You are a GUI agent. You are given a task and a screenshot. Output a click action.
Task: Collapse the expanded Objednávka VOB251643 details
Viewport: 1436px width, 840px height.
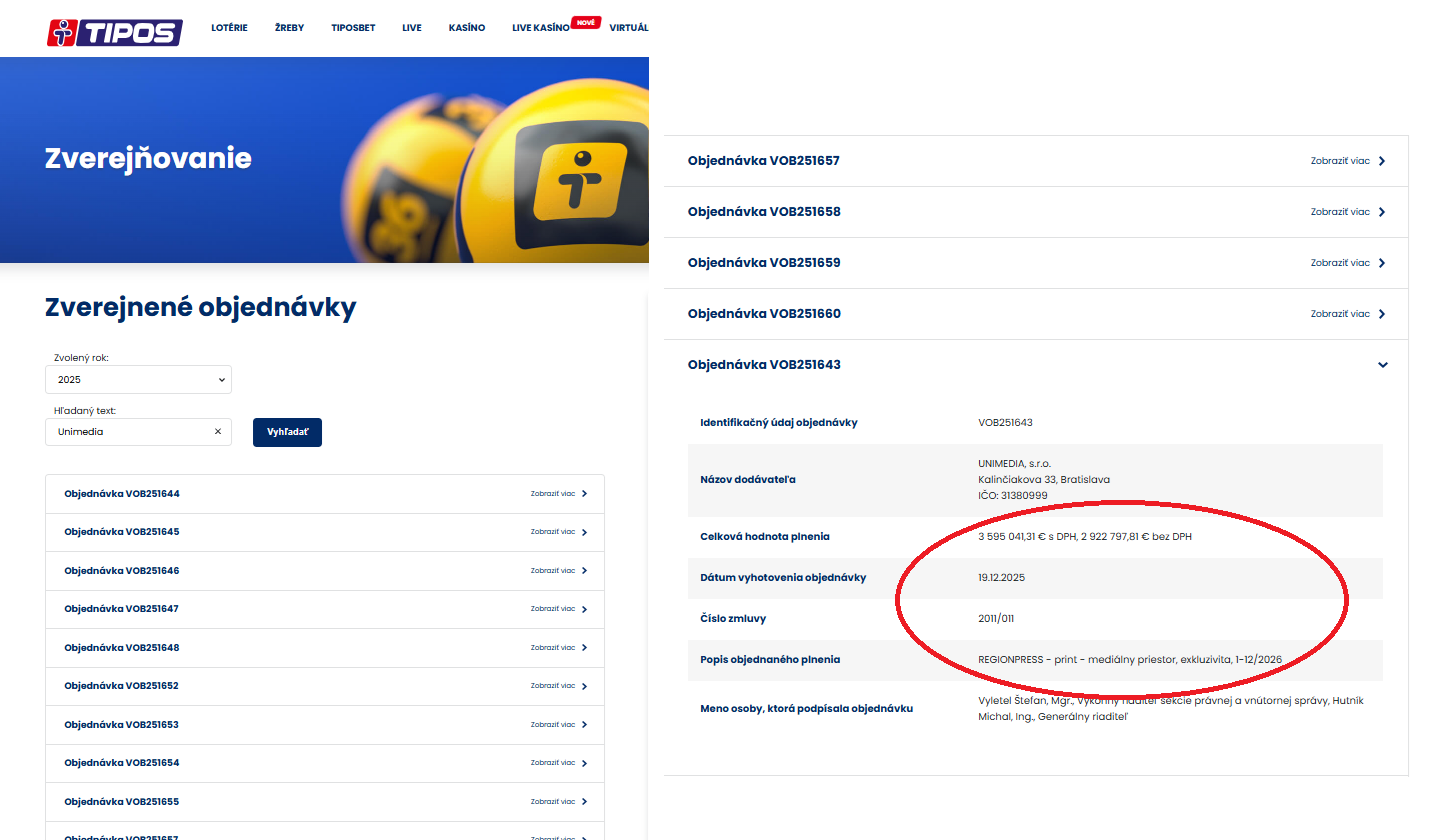1382,365
